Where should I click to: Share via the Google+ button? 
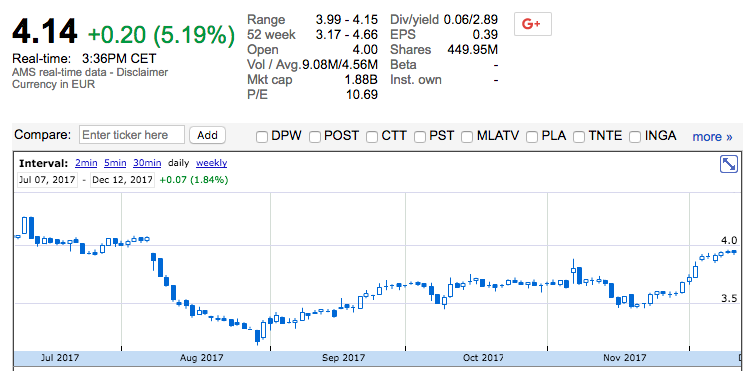[533, 24]
